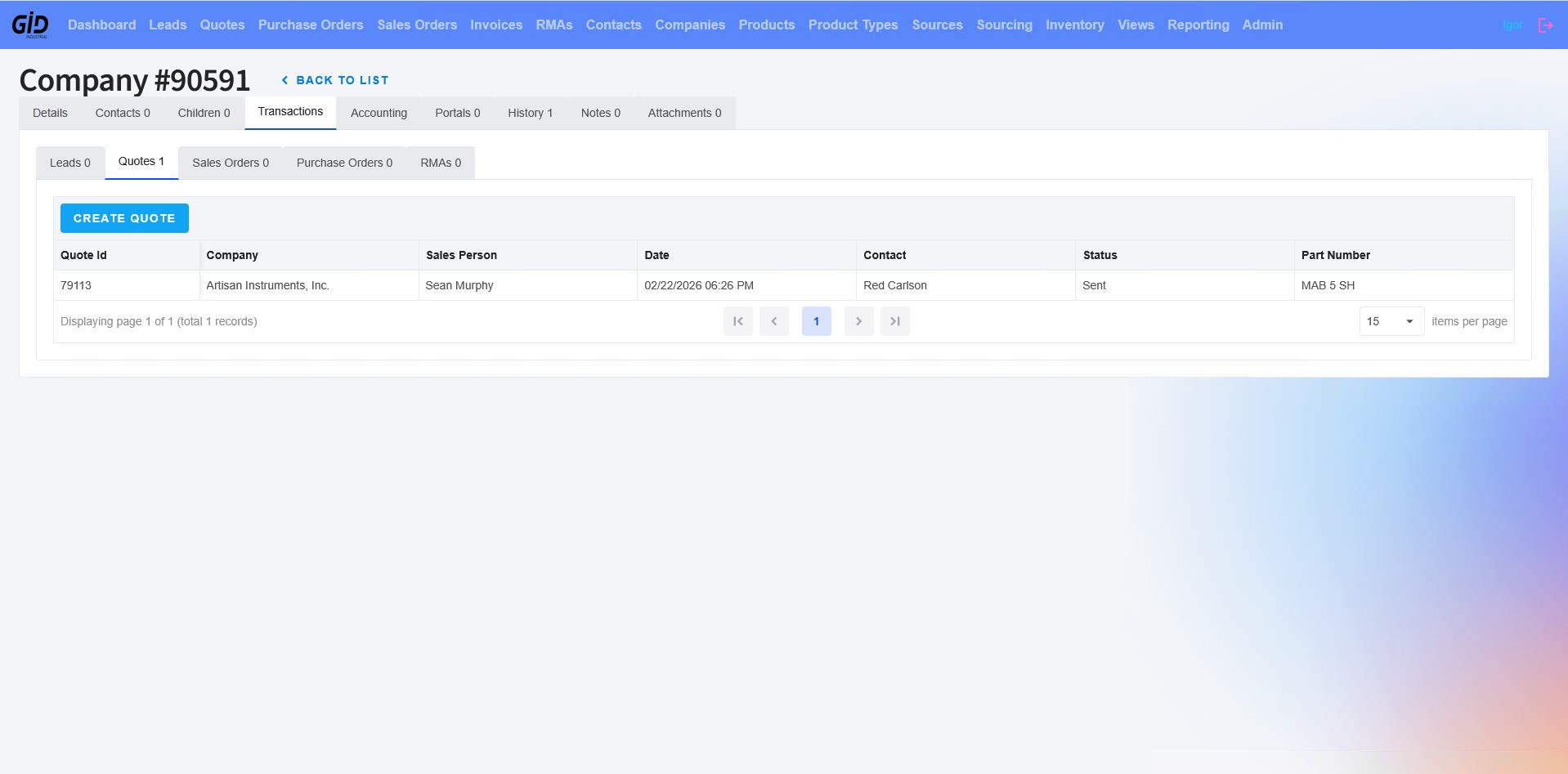Click the Igor username link
The height and width of the screenshot is (774, 1568).
coord(1512,25)
